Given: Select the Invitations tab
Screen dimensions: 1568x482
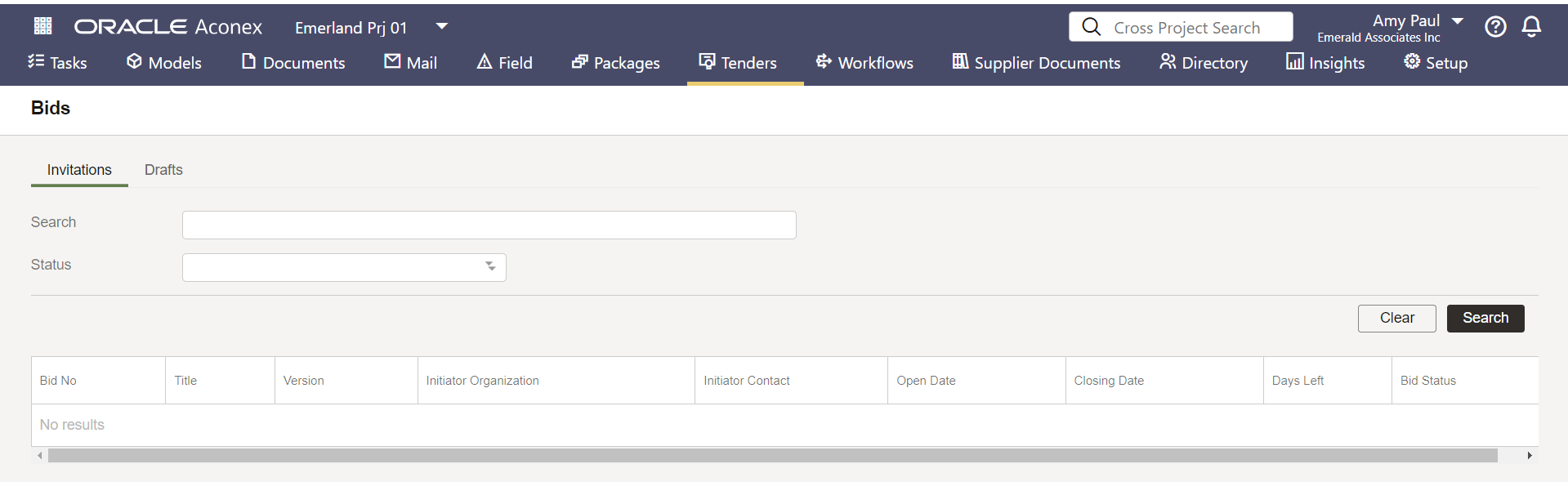Looking at the screenshot, I should [79, 170].
